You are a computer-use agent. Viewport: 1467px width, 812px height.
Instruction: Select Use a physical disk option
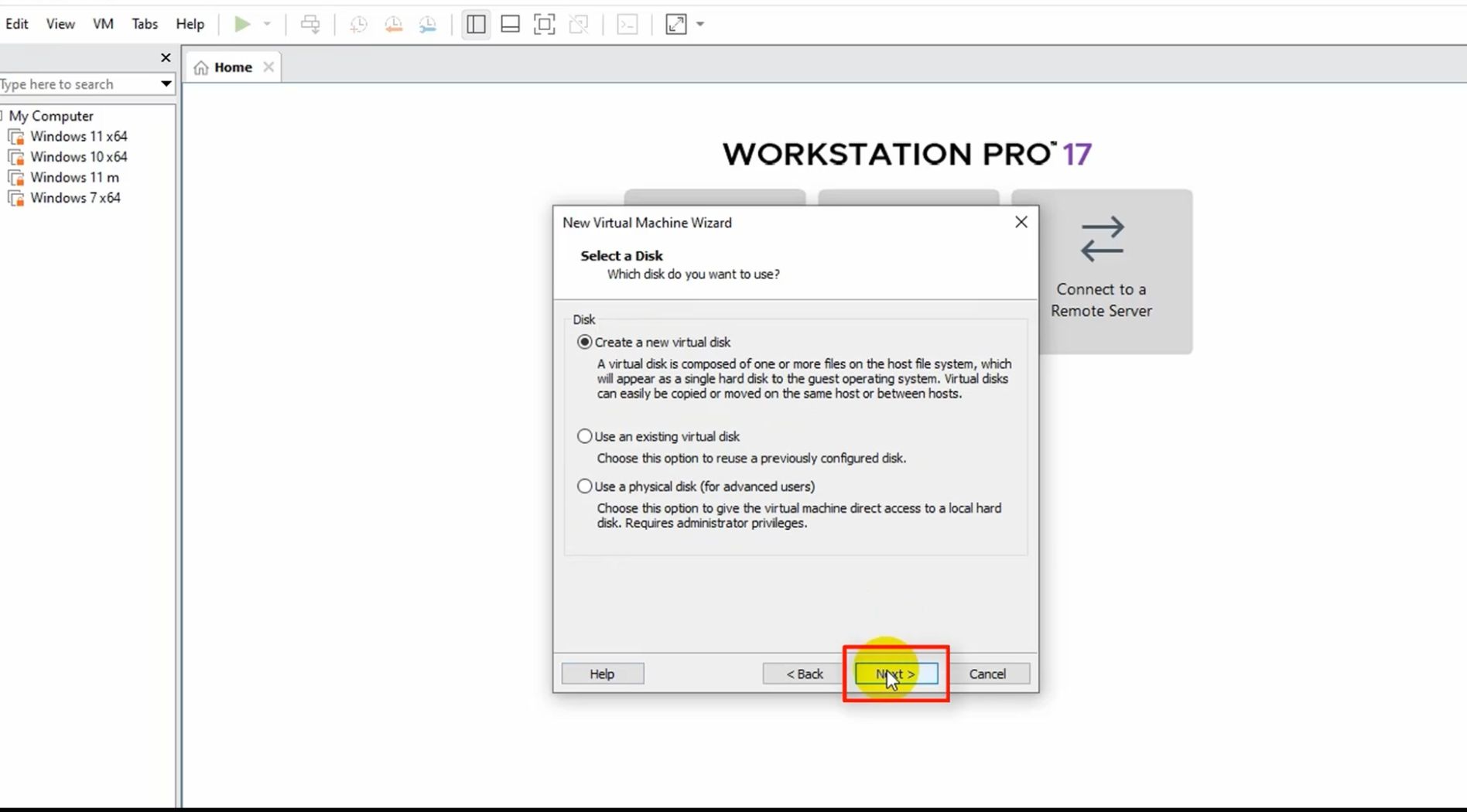pyautogui.click(x=584, y=486)
